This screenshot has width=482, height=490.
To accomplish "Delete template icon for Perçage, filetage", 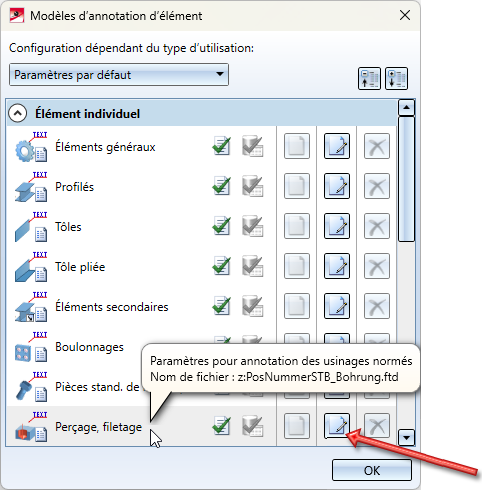I will point(377,426).
